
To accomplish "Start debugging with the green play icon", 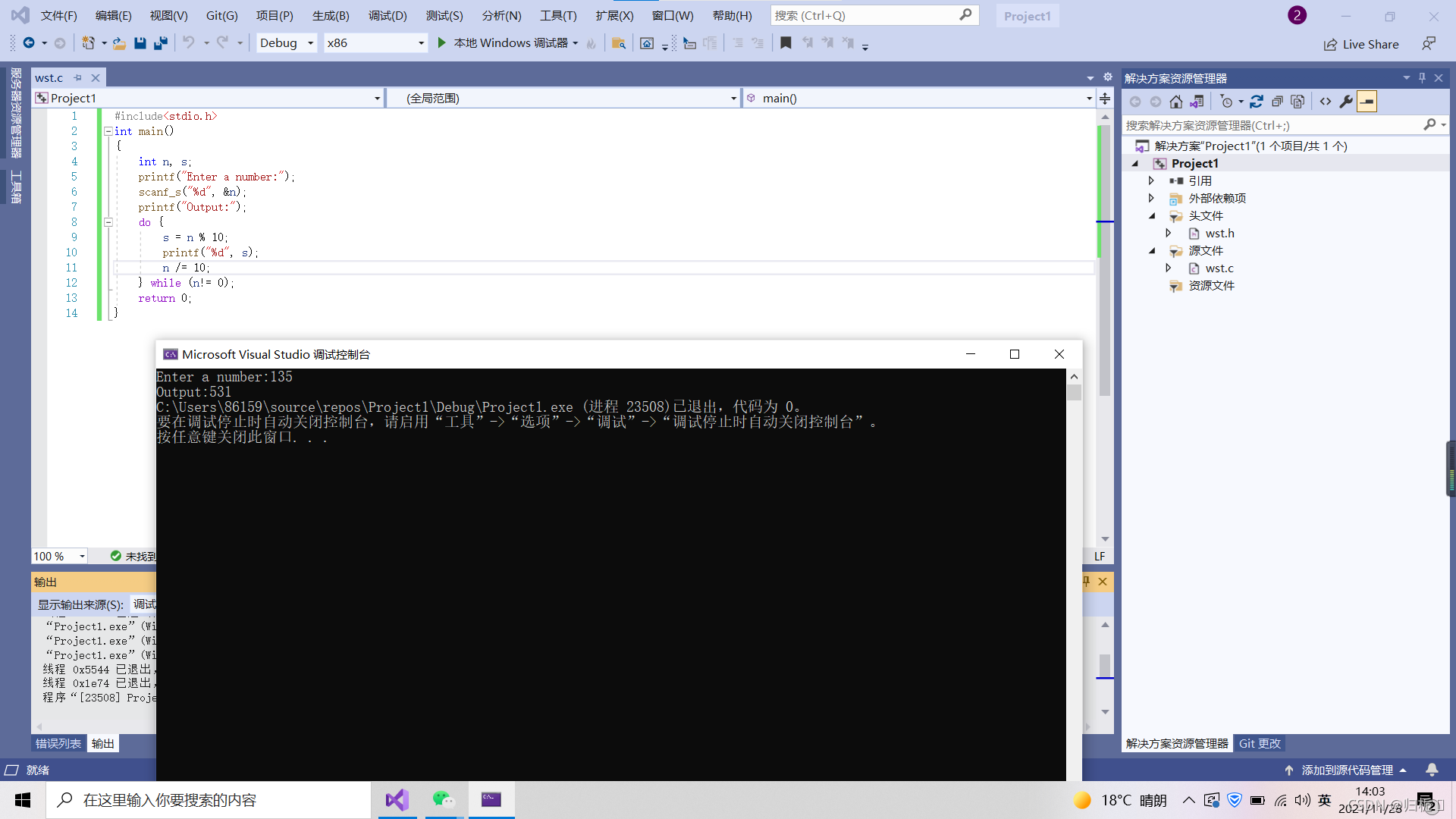I will pyautogui.click(x=441, y=43).
